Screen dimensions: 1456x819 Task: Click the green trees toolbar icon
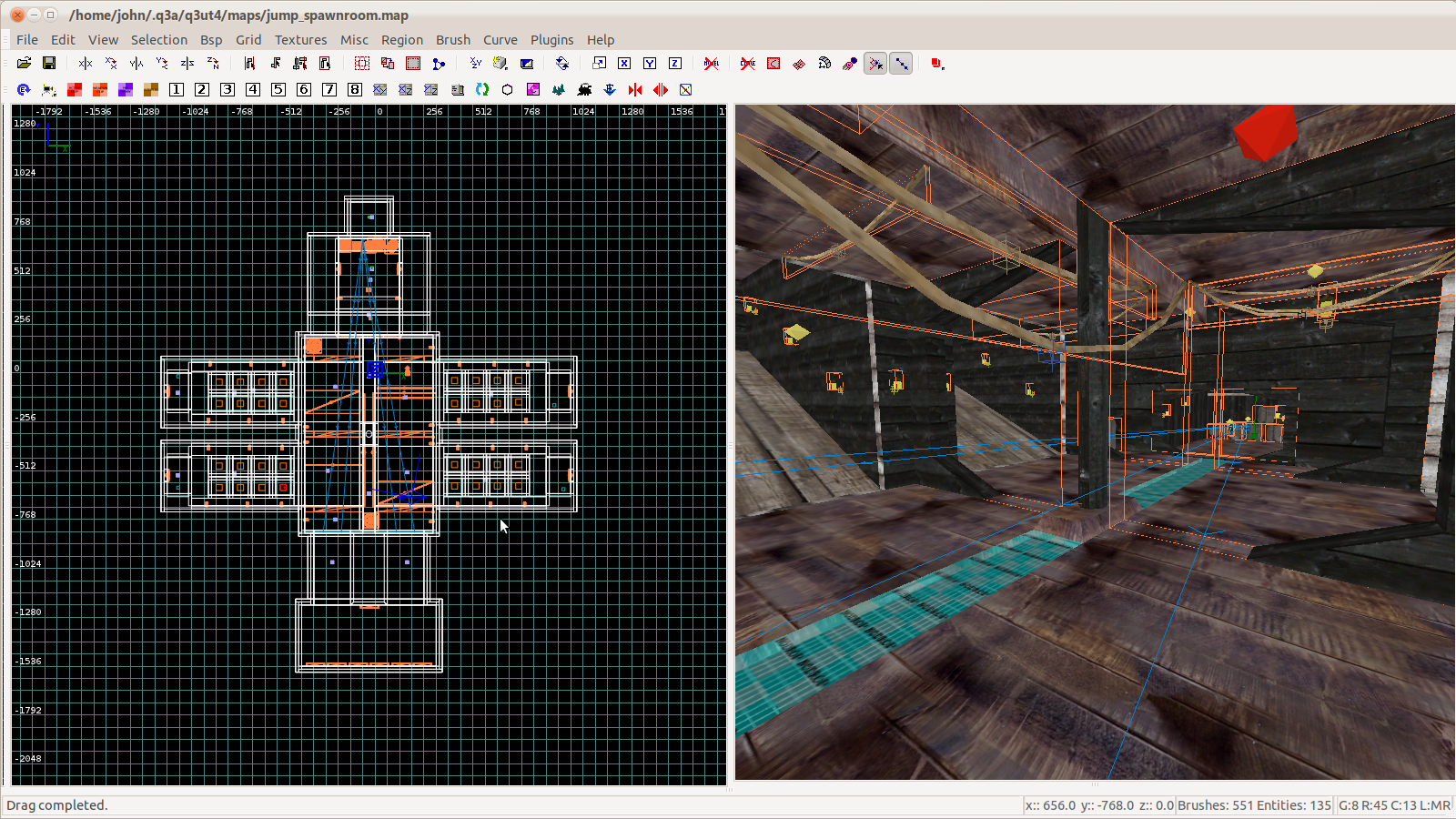tap(559, 89)
